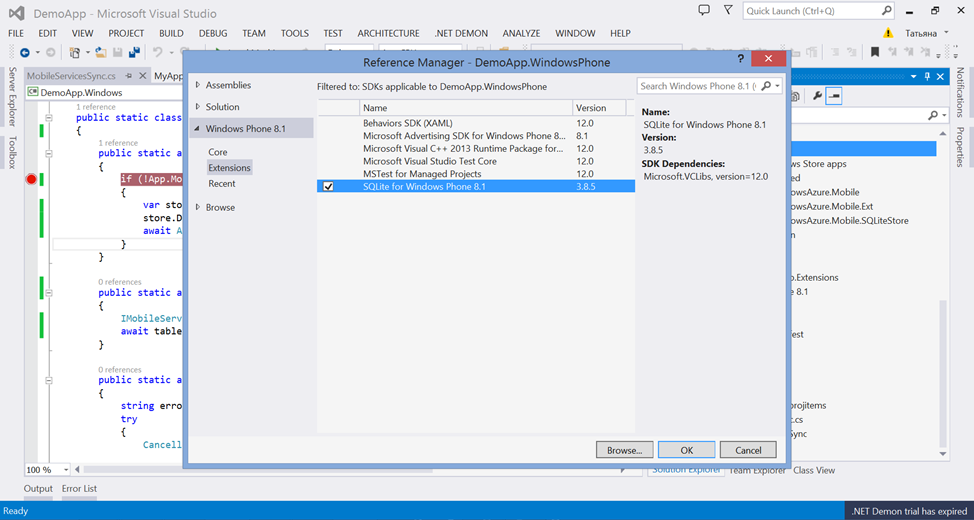This screenshot has height=520, width=974.
Task: Click the yellow account warning icon
Action: tap(889, 33)
